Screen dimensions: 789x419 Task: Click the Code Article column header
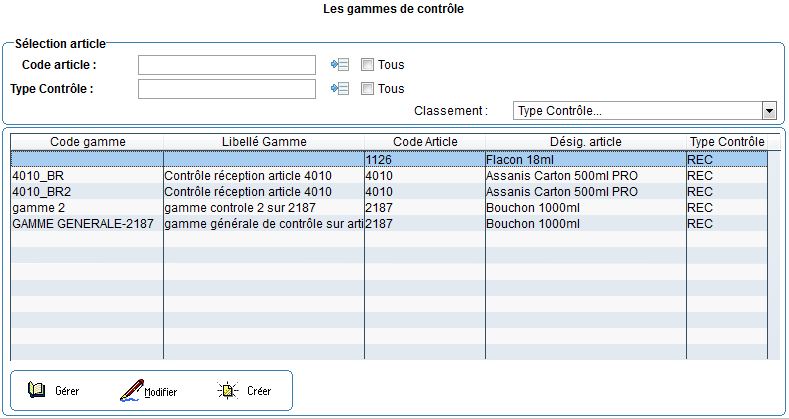(x=424, y=142)
